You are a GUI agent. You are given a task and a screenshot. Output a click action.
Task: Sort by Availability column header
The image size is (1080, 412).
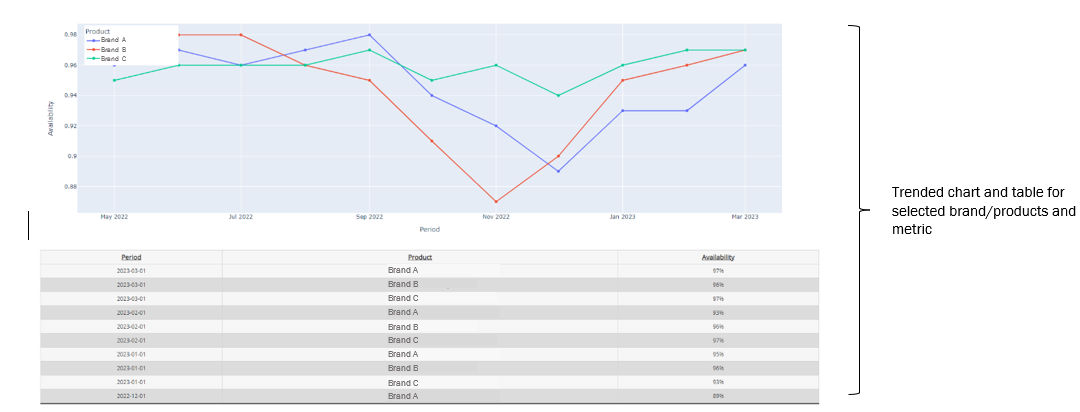pyautogui.click(x=718, y=257)
